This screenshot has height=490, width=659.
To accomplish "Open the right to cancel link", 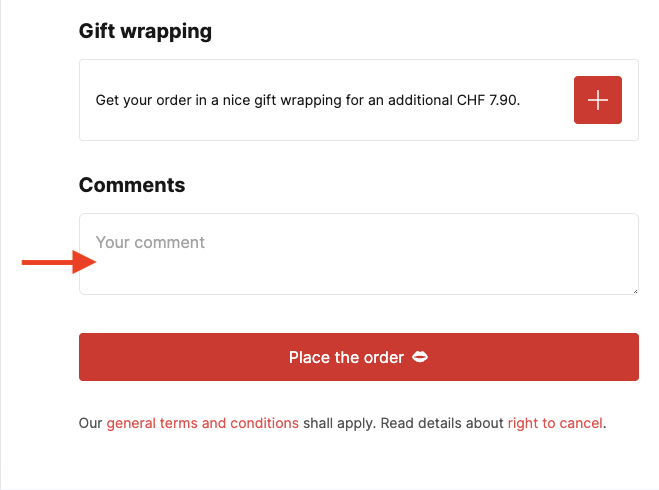I will click(555, 423).
